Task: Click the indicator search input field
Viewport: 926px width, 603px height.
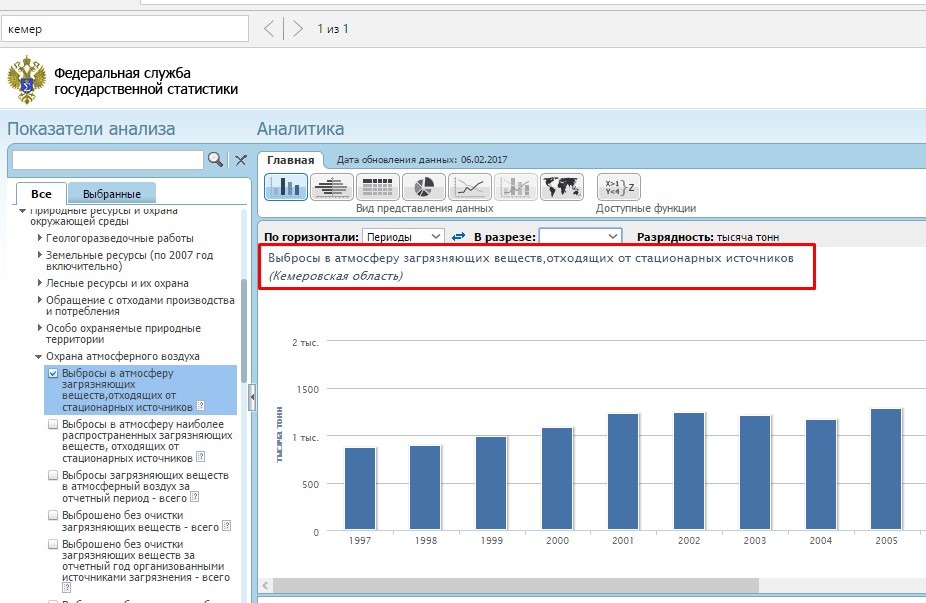Action: coord(107,160)
